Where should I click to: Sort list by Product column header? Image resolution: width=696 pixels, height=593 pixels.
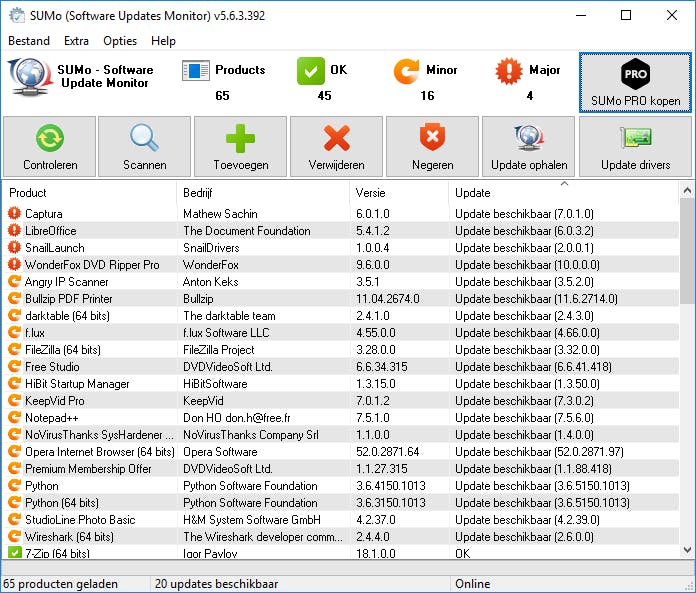[90, 193]
